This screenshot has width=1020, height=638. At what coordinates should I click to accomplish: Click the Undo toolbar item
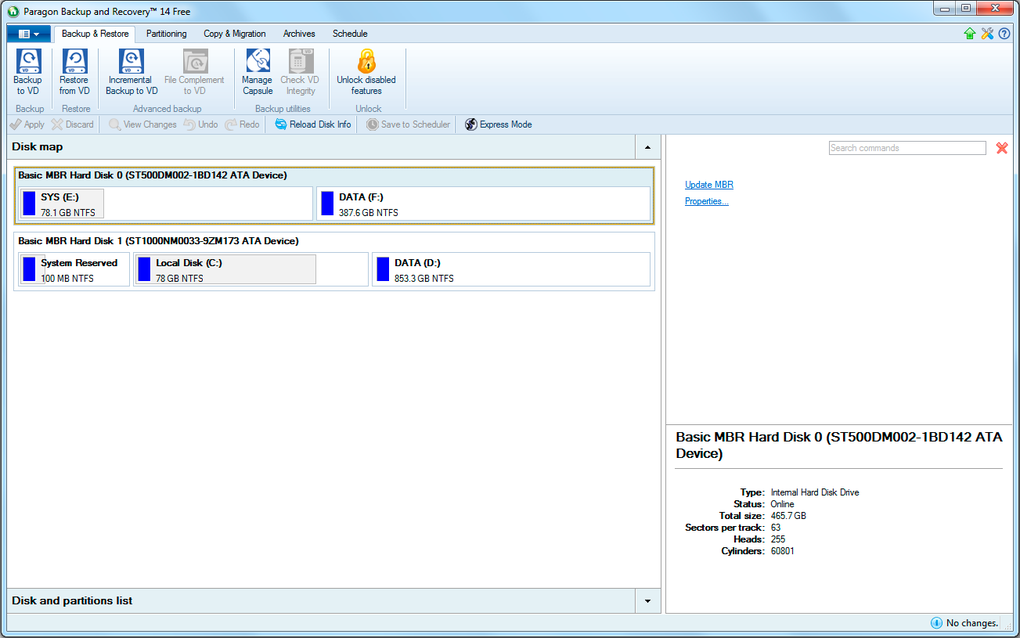[x=201, y=124]
